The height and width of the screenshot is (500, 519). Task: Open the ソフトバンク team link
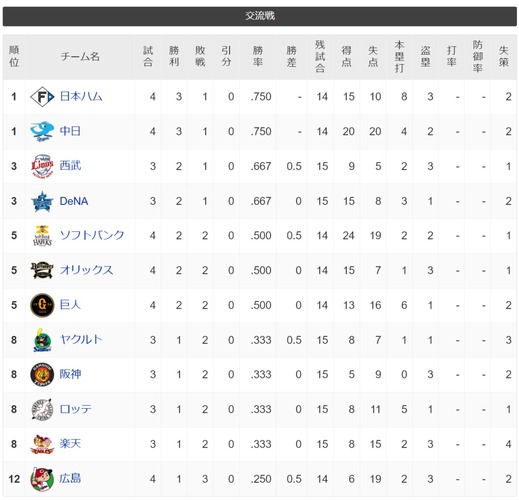tap(92, 236)
